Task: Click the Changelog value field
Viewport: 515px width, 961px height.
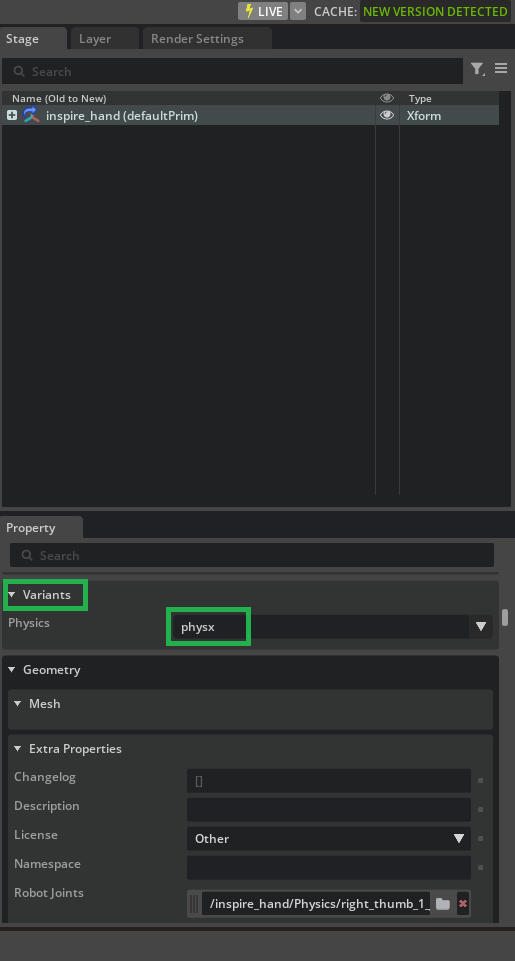Action: (329, 780)
